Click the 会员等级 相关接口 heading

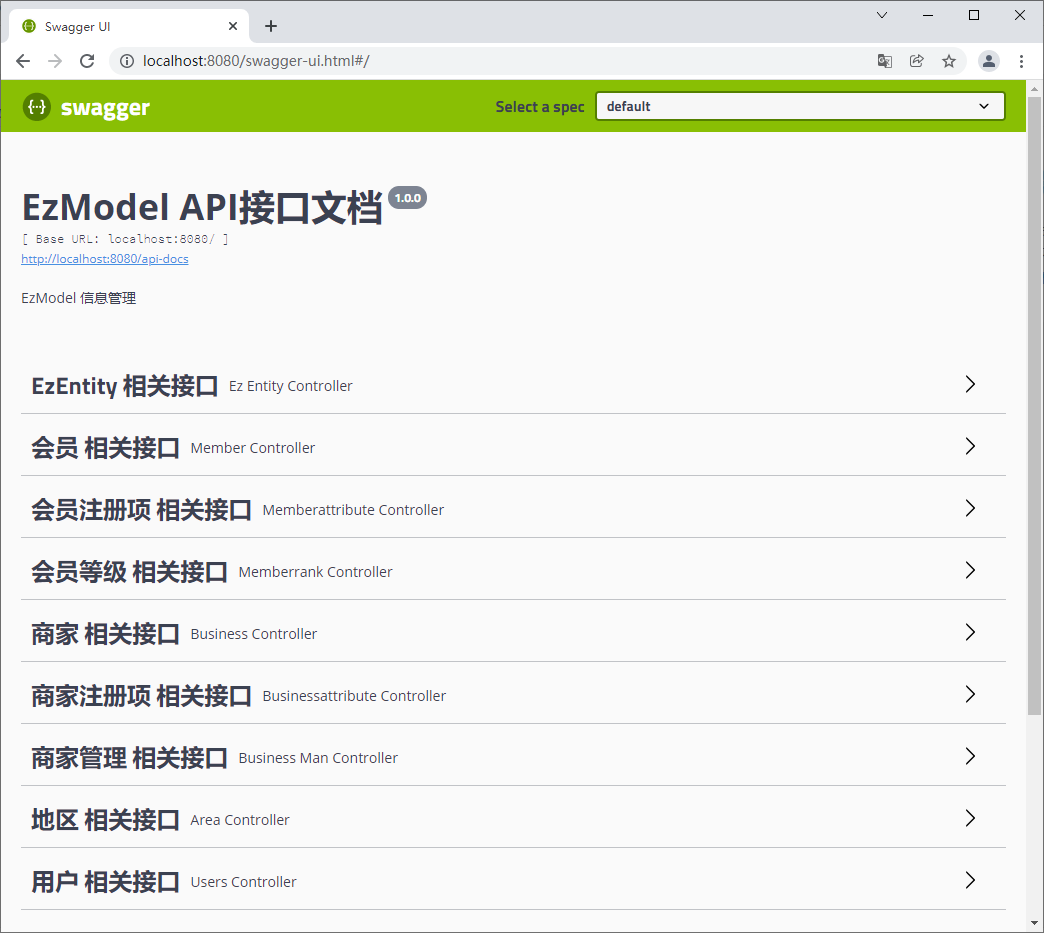pos(129,571)
